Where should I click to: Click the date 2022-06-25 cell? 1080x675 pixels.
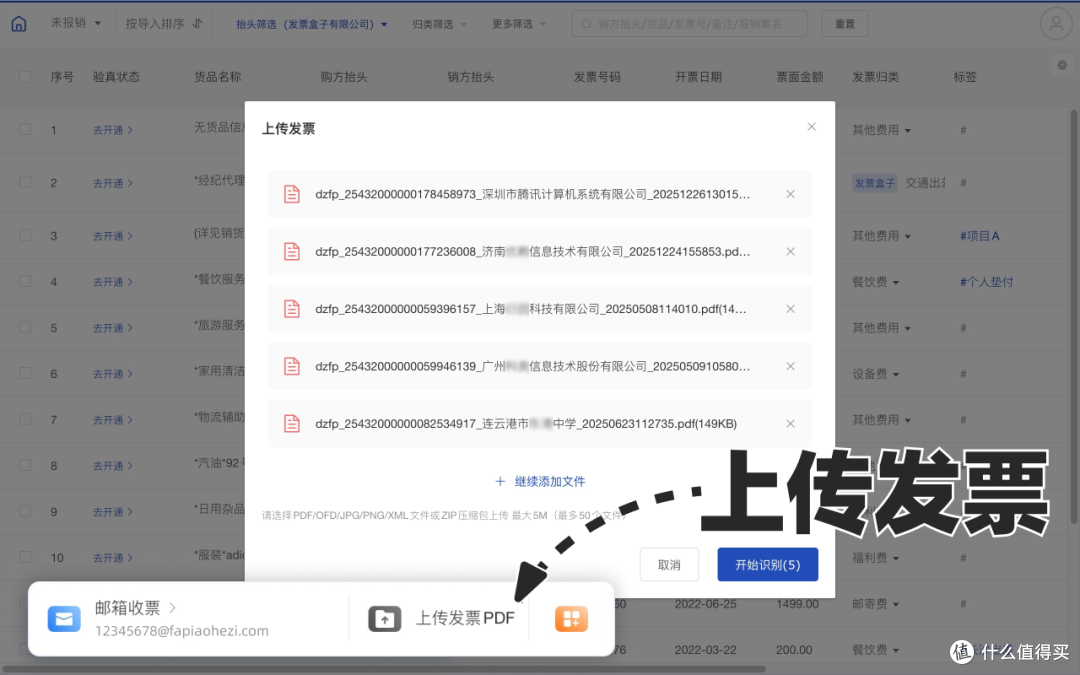[705, 604]
